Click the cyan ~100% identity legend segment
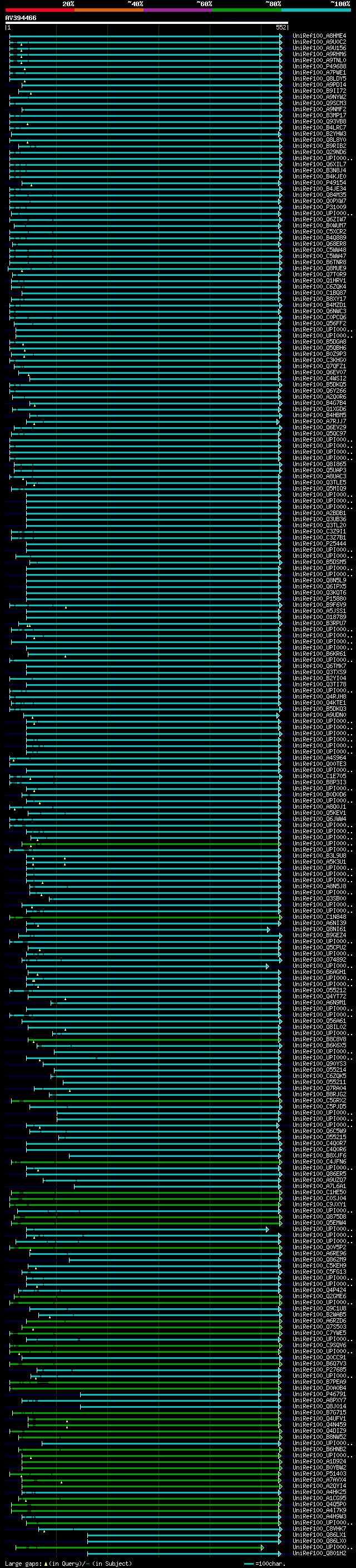The image size is (356, 1568). coord(316,10)
